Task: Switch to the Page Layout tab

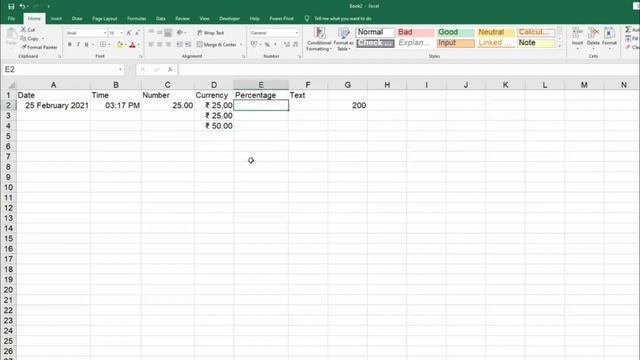Action: [104, 18]
